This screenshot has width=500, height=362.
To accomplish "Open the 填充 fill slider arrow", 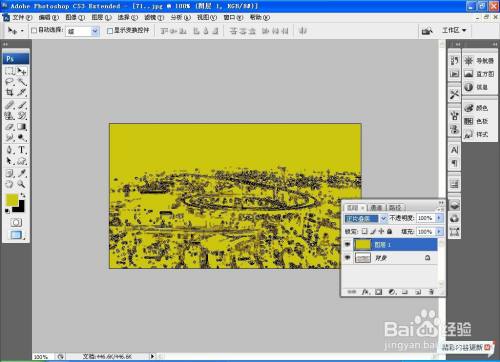I will coord(439,231).
